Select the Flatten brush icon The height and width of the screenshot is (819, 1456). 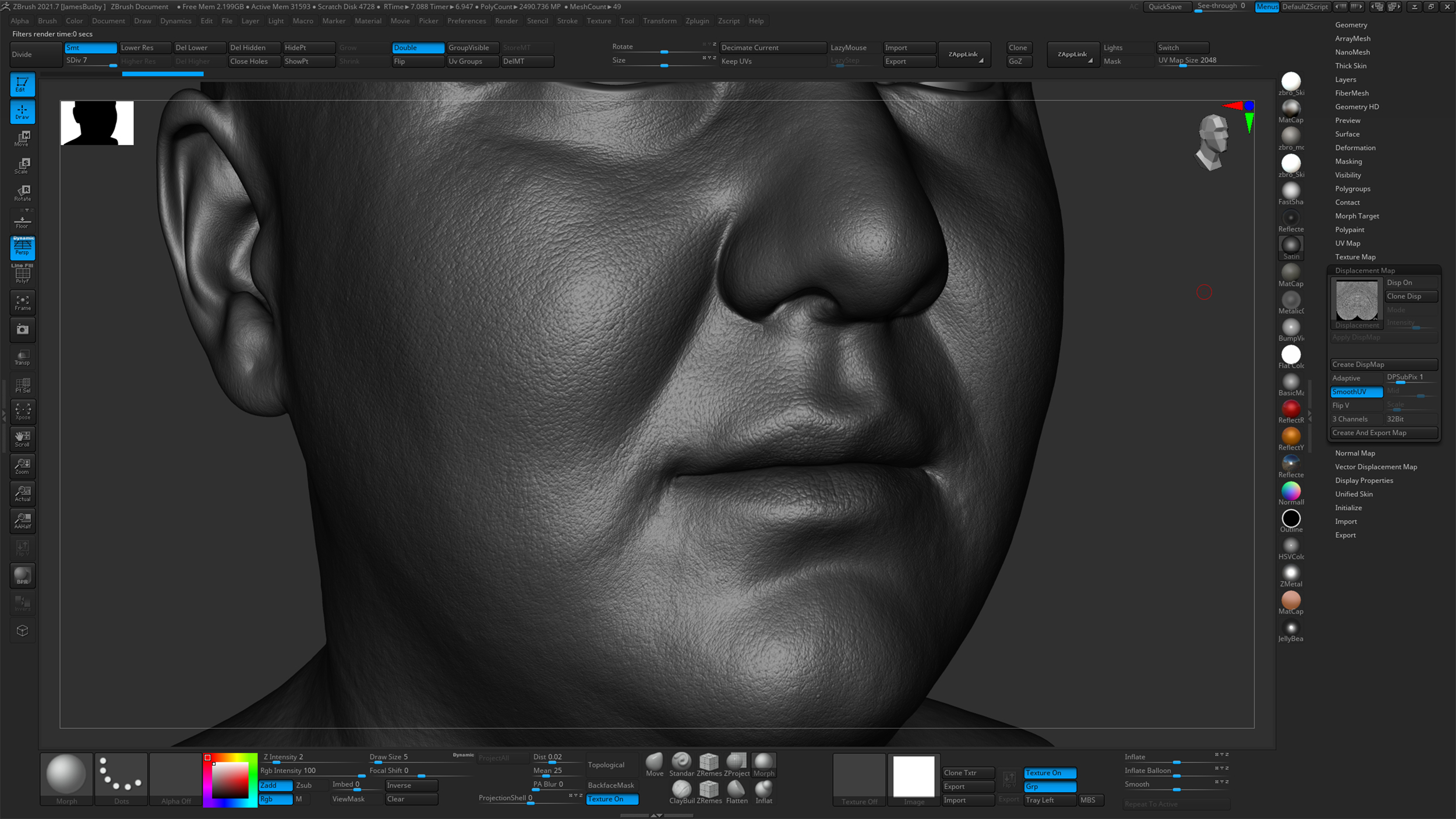737,790
